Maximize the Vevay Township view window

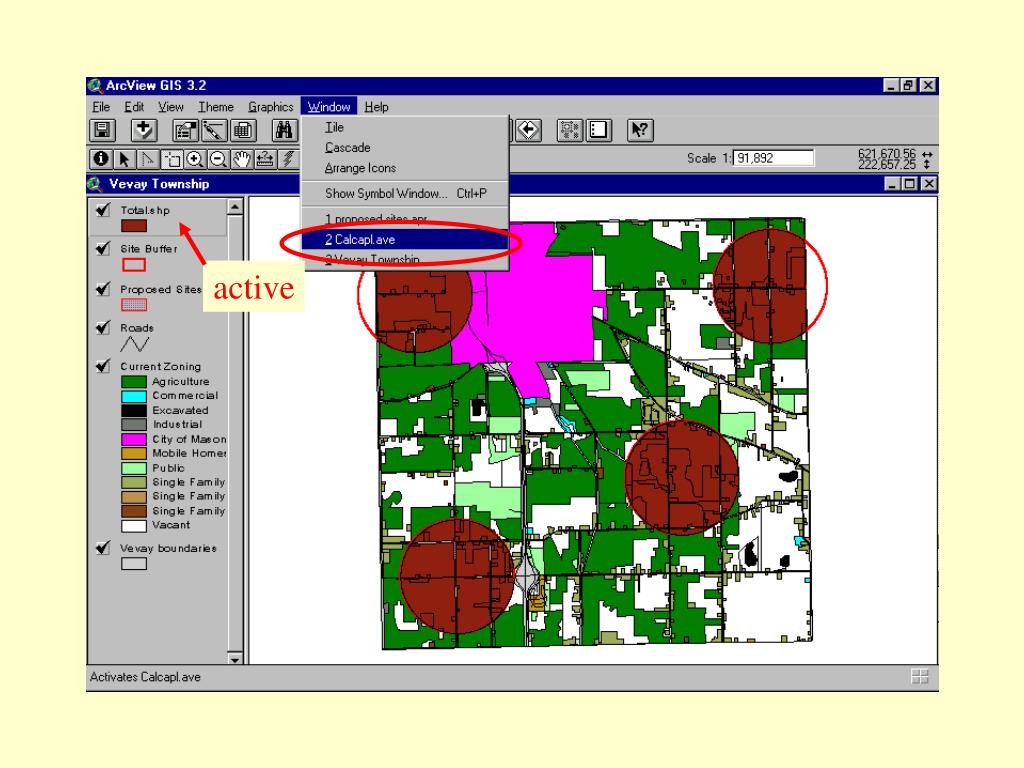(909, 184)
